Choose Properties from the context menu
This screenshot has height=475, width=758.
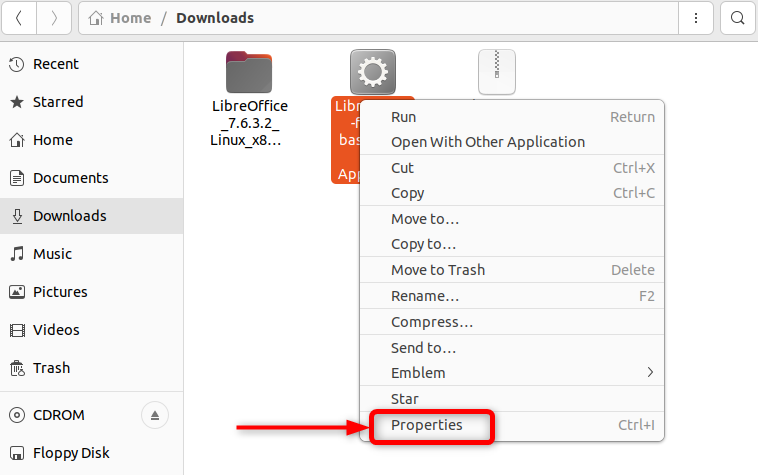coord(427,425)
